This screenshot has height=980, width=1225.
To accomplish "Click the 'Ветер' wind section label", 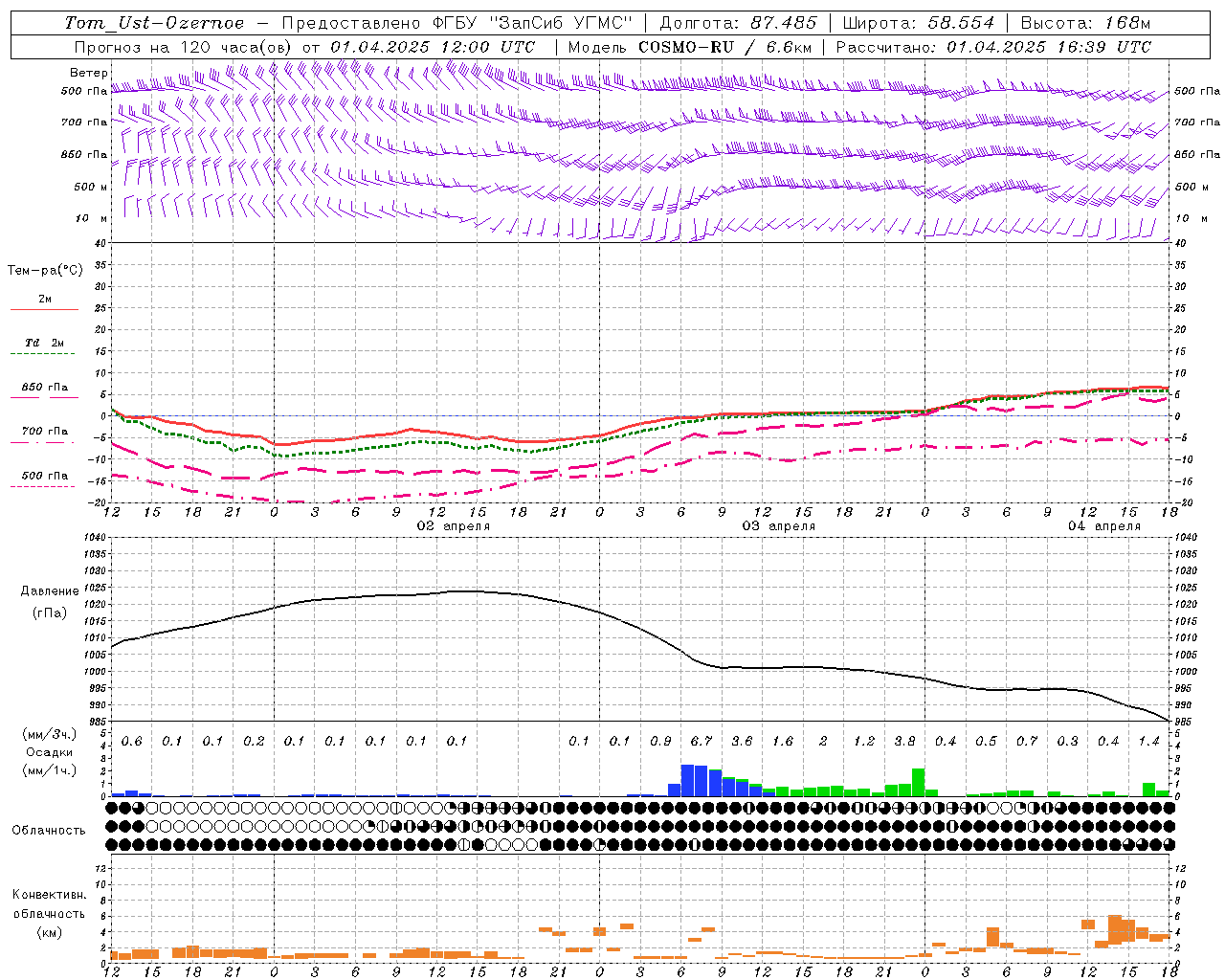I will [x=88, y=73].
